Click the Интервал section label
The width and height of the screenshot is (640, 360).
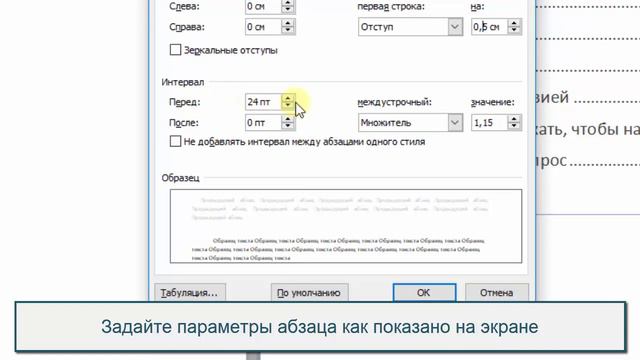coord(182,82)
